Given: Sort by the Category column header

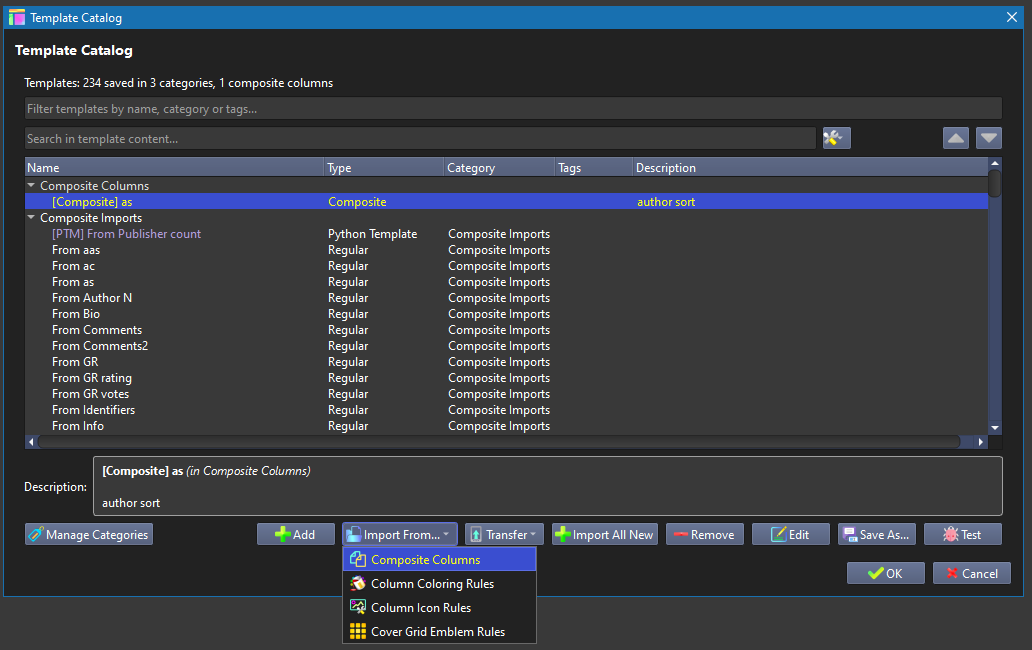Looking at the screenshot, I should click(x=499, y=167).
